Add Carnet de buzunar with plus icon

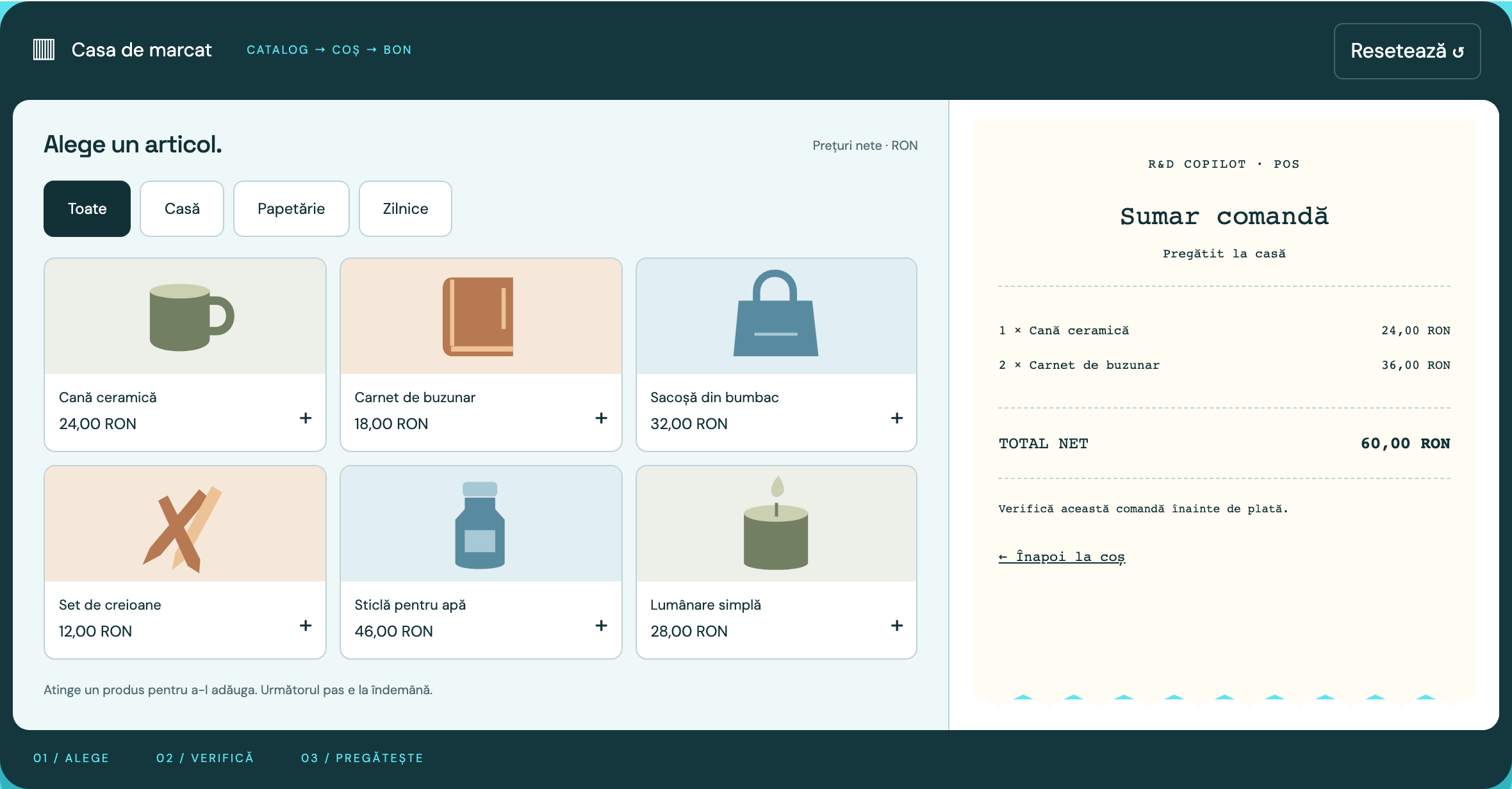[601, 418]
